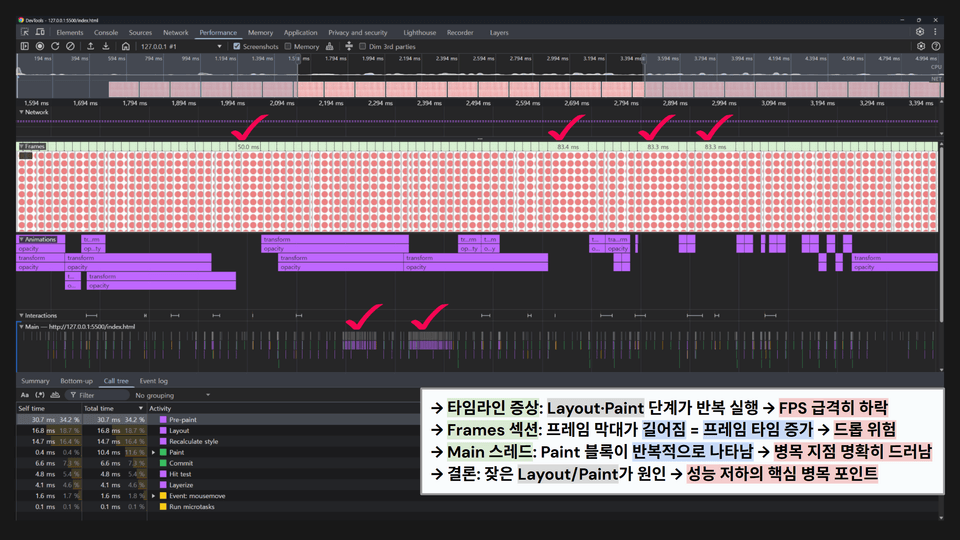Select the Run microtasks row
The image size is (960, 540).
(x=218, y=507)
